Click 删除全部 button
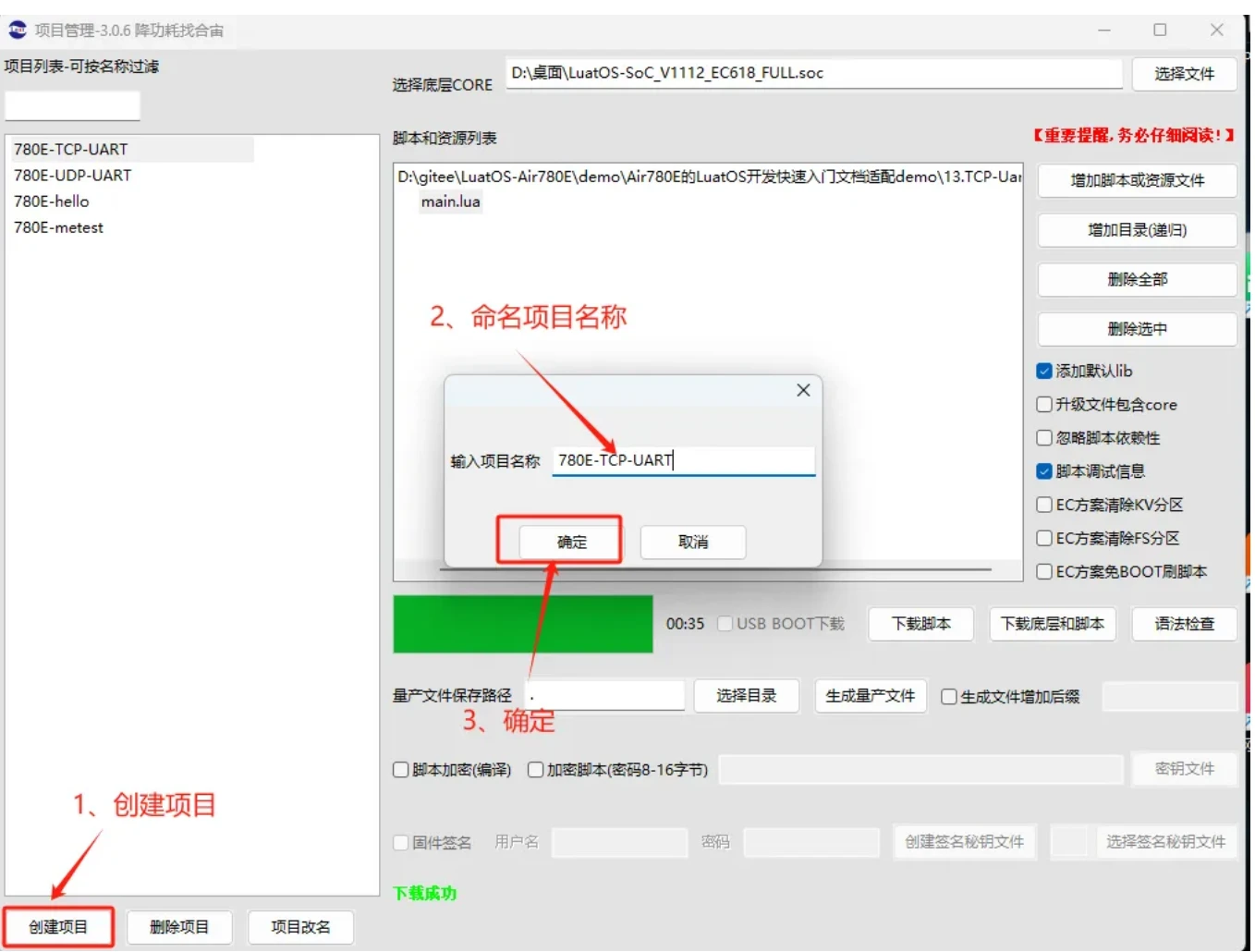The image size is (1255, 952). click(x=1137, y=279)
